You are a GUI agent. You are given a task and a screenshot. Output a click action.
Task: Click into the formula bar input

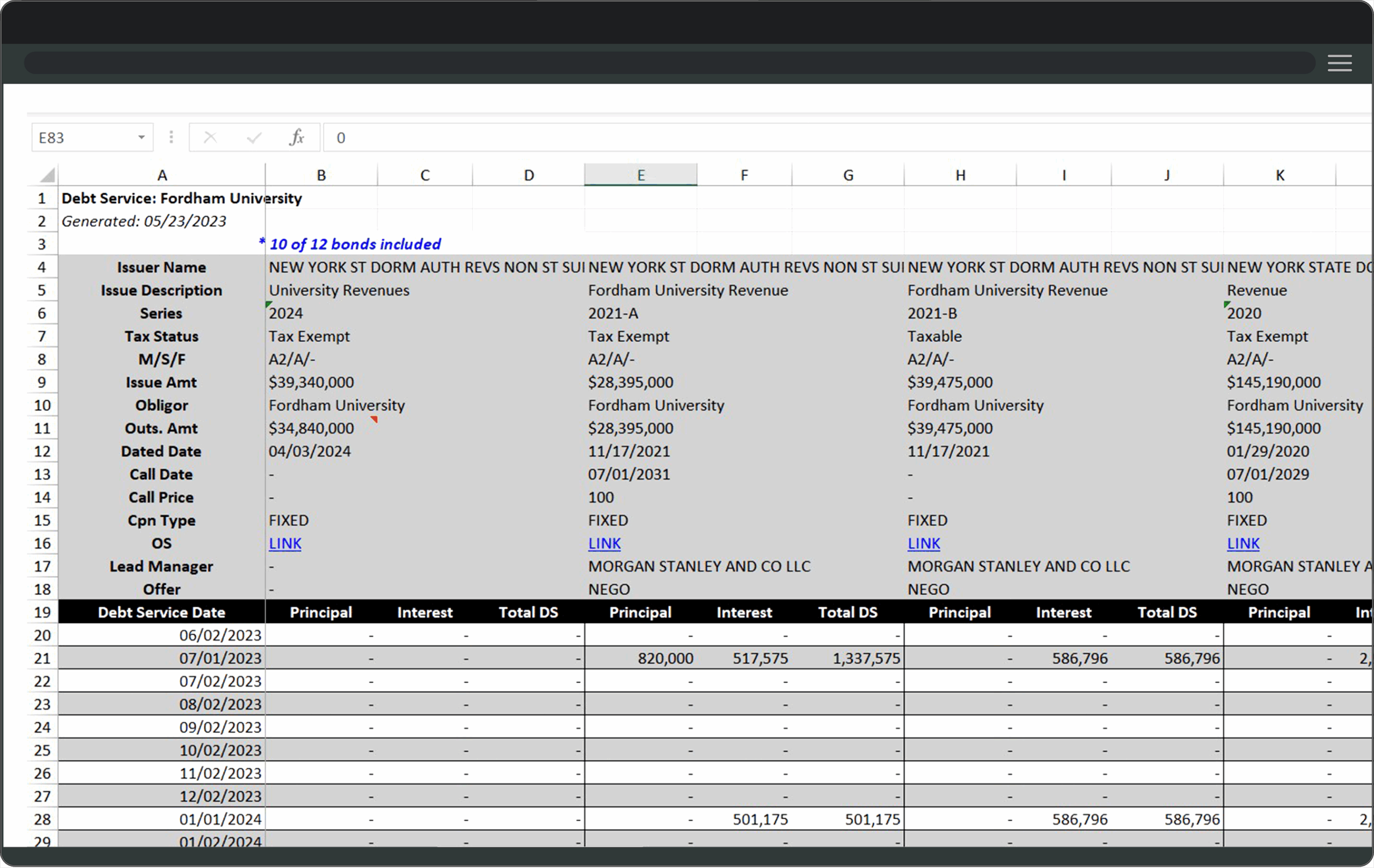(799, 137)
